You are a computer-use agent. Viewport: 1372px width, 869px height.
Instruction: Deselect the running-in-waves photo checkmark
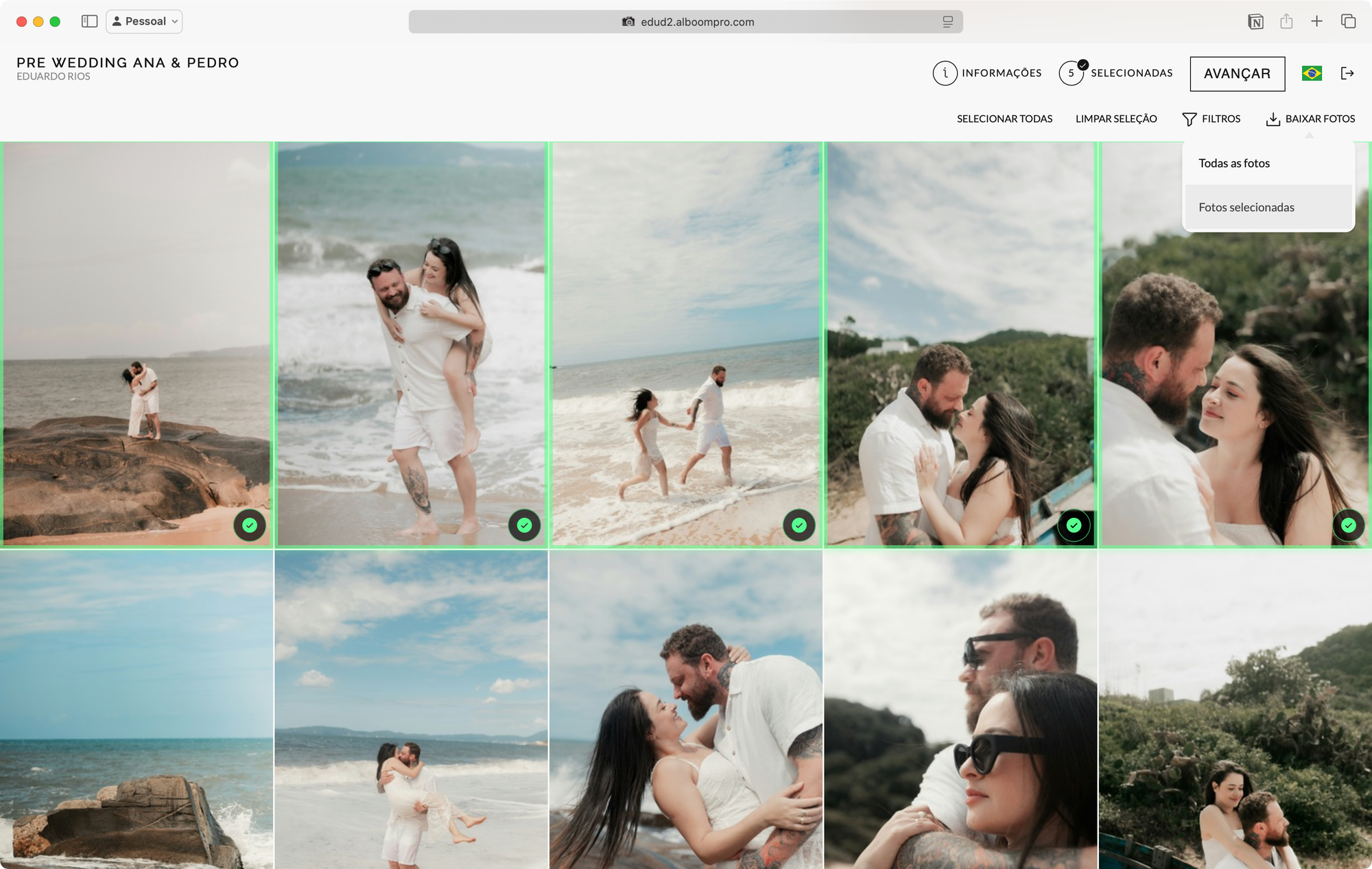(x=798, y=525)
